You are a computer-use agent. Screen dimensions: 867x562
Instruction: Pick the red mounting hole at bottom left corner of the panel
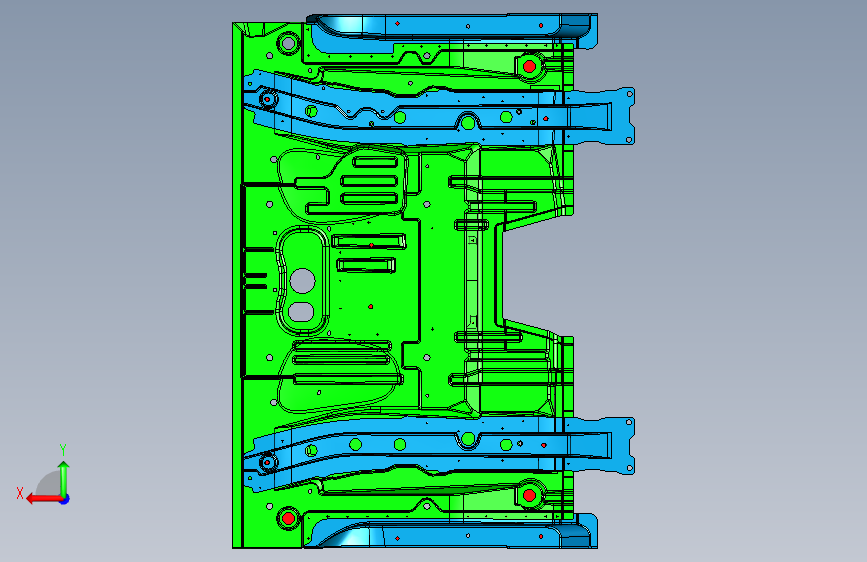[288, 518]
